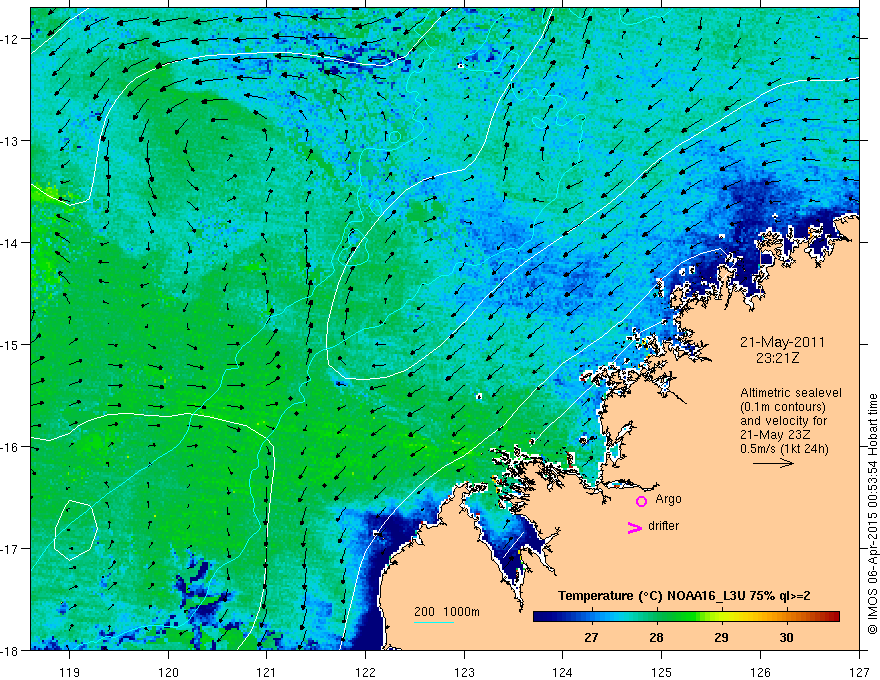The width and height of the screenshot is (880, 680).
Task: Click the 'Argo' legend label
Action: click(x=668, y=499)
